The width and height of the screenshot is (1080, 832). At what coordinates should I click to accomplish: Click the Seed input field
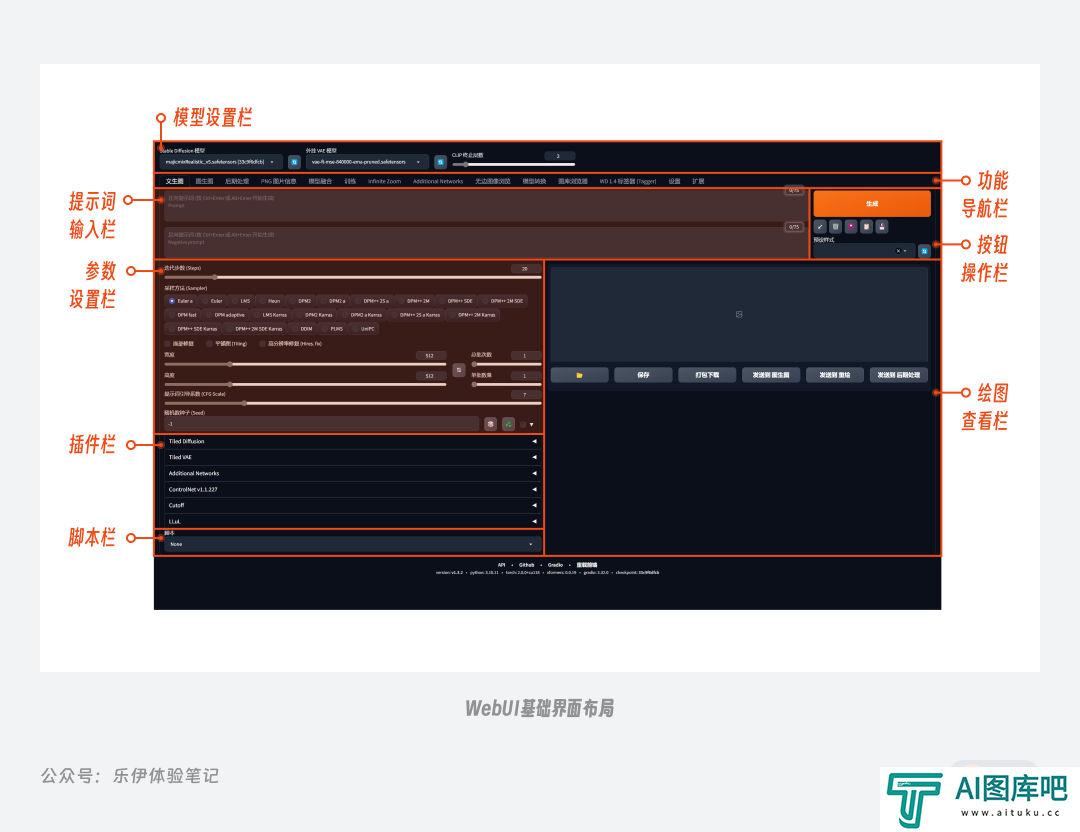pos(322,424)
